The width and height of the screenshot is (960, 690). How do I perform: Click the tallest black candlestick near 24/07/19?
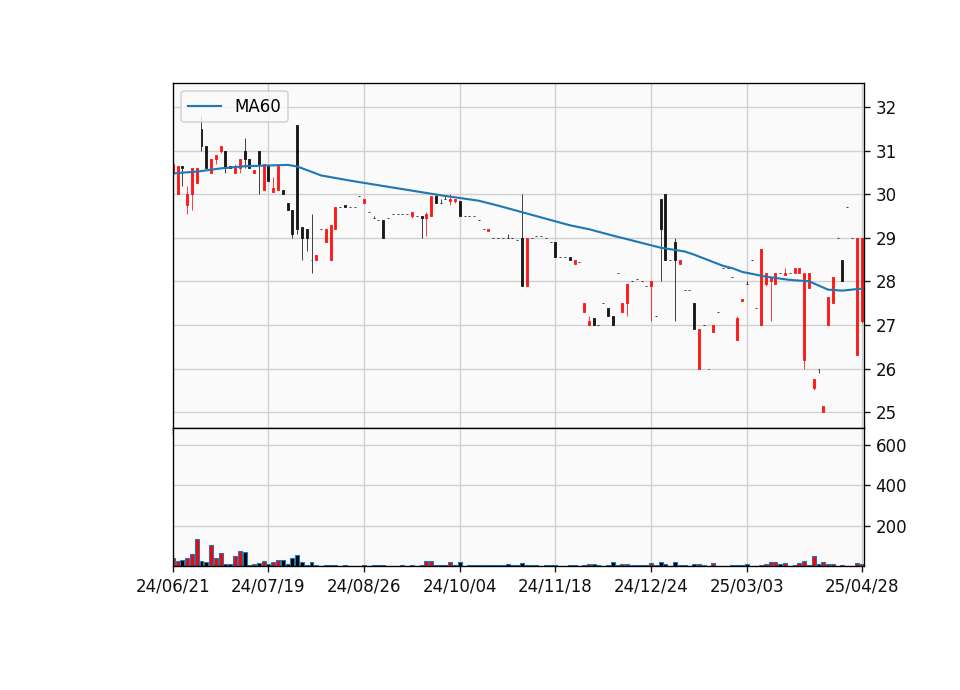tap(298, 178)
